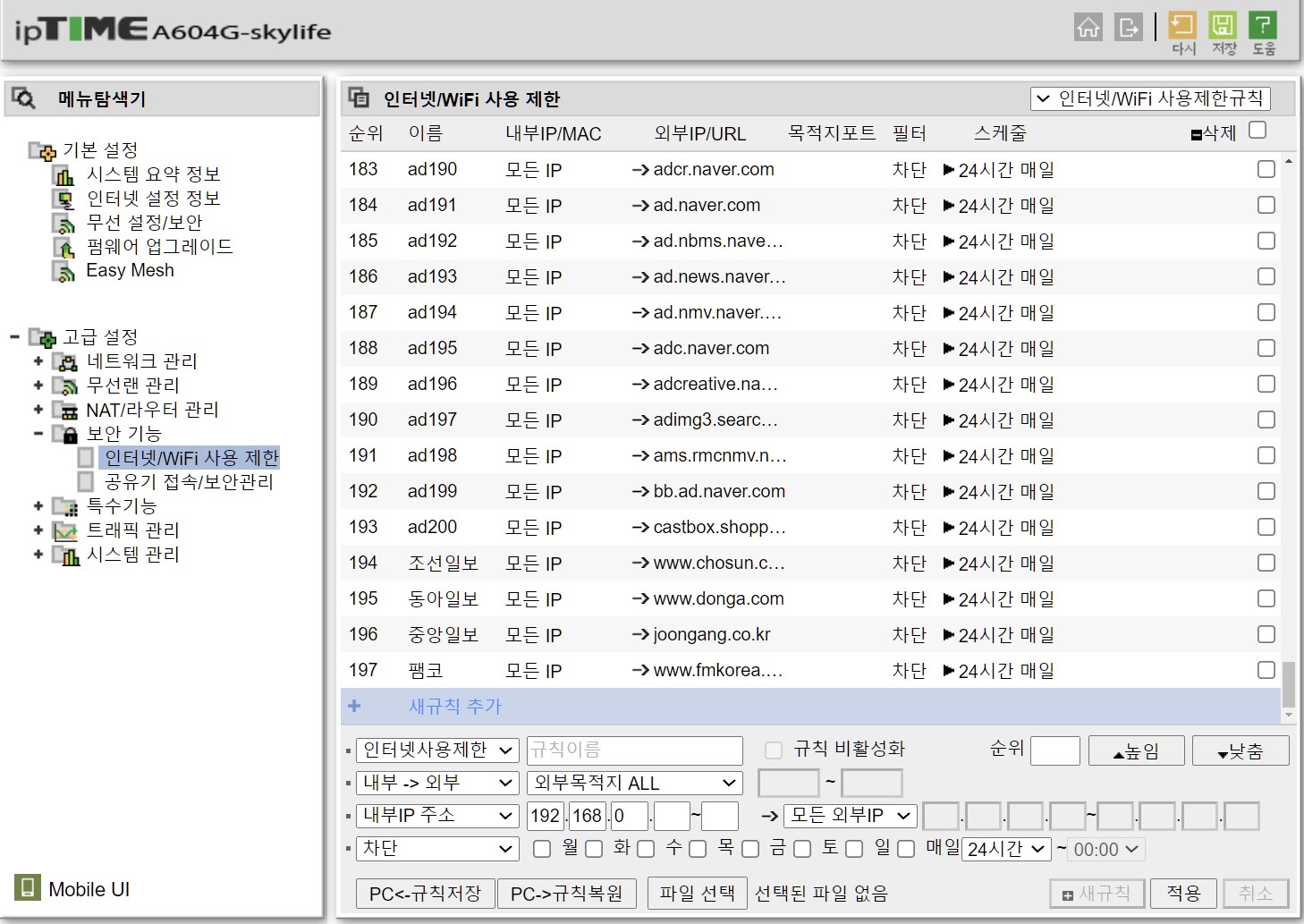Viewport: 1304px width, 924px height.
Task: Click the 고급 설정 folder icon
Action: click(x=42, y=337)
